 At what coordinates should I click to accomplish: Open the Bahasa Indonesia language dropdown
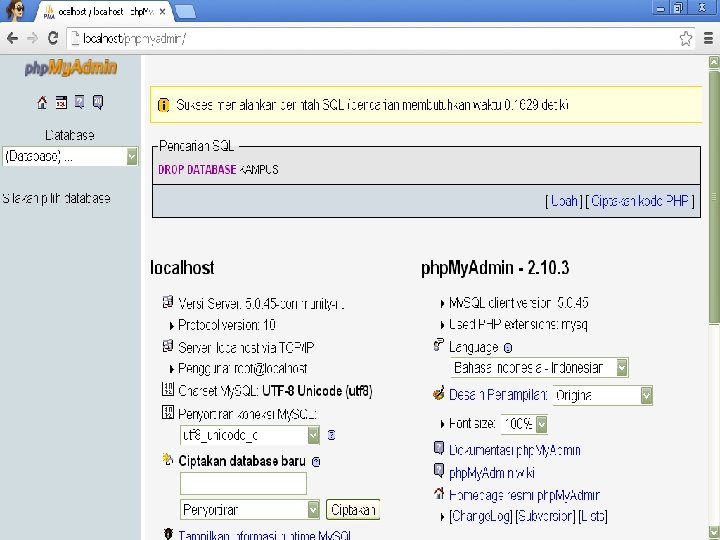point(540,367)
